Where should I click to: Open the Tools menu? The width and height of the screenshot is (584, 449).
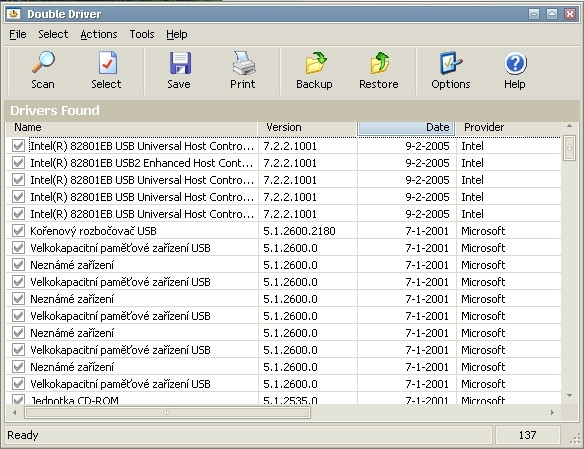coord(142,34)
